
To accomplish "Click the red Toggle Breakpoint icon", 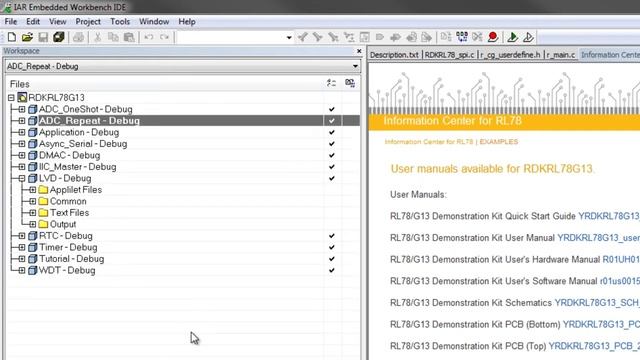I will (x=493, y=37).
